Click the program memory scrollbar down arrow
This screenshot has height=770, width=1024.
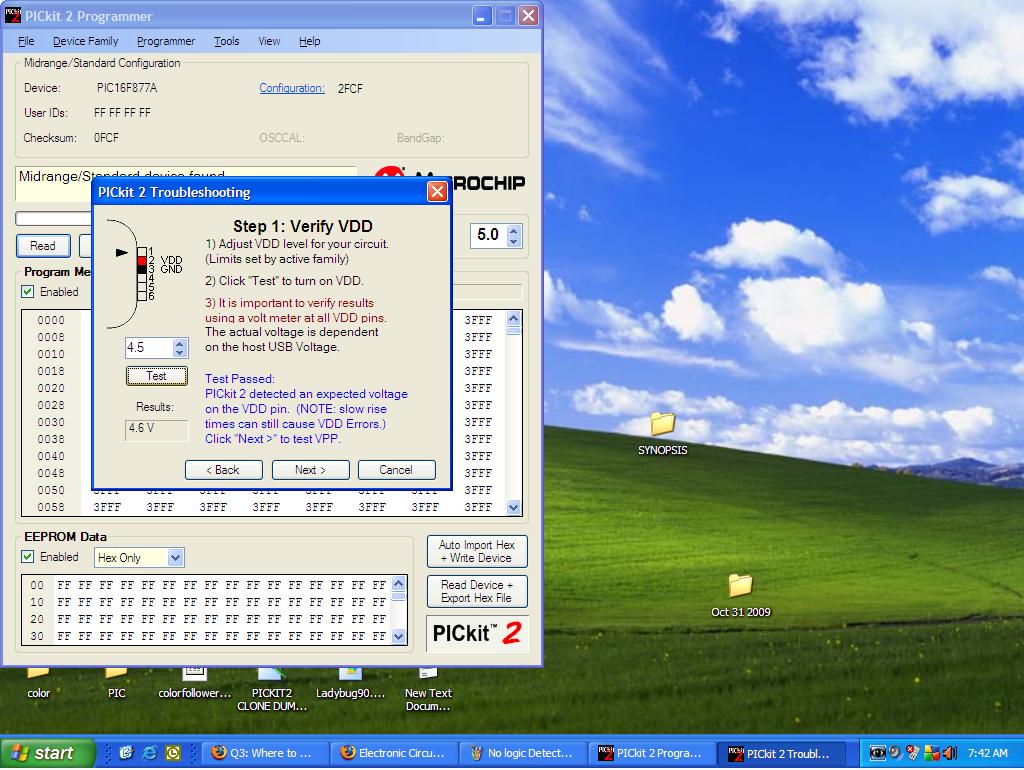pos(513,507)
